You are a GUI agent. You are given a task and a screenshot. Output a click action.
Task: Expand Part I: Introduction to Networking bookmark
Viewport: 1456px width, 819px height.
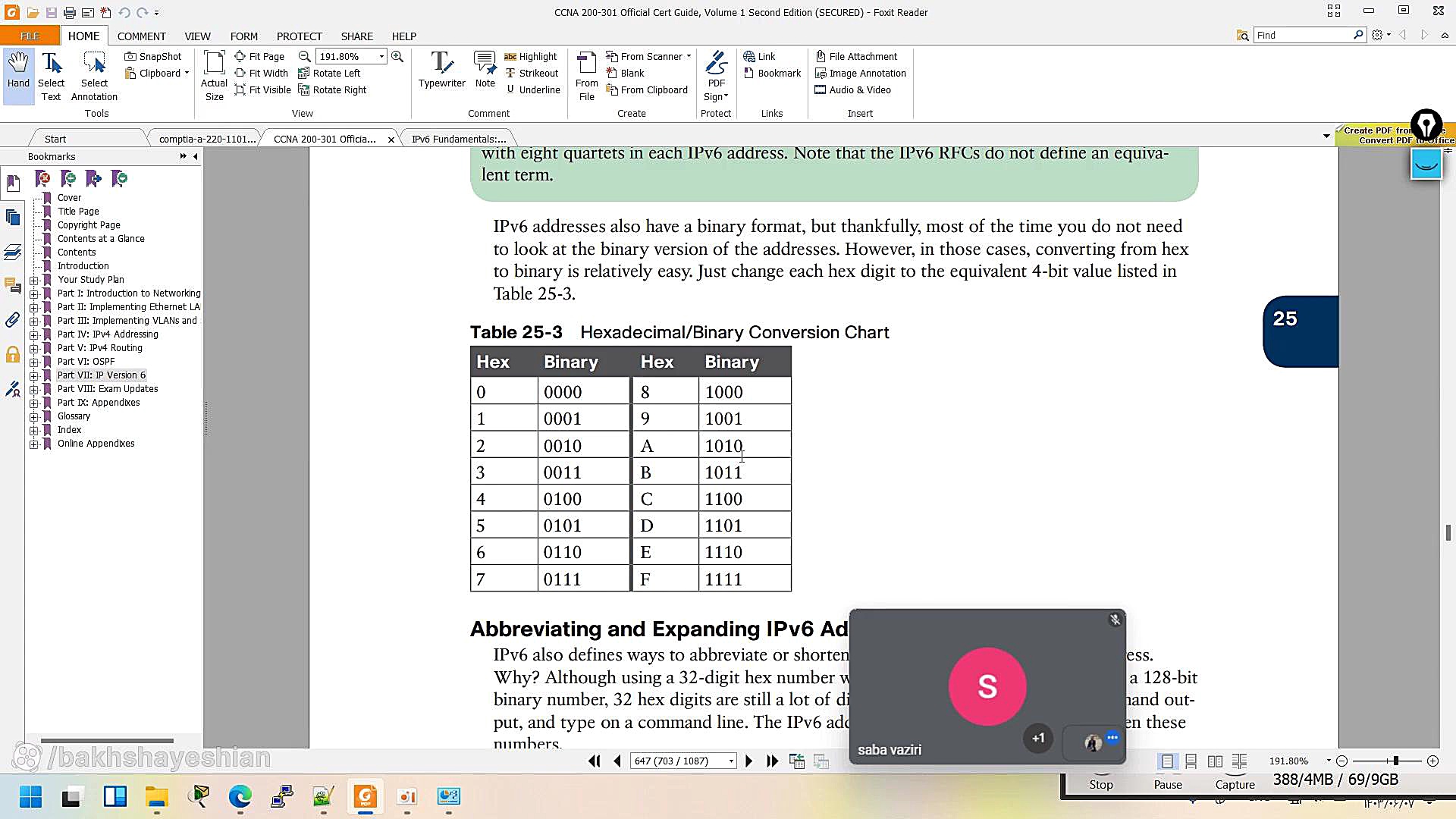[x=33, y=293]
